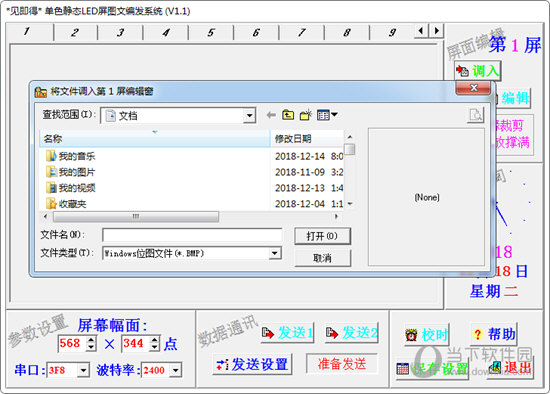Screen dimensions: 550x394
Task: Click the 取消 cancel button
Action: pos(322,258)
